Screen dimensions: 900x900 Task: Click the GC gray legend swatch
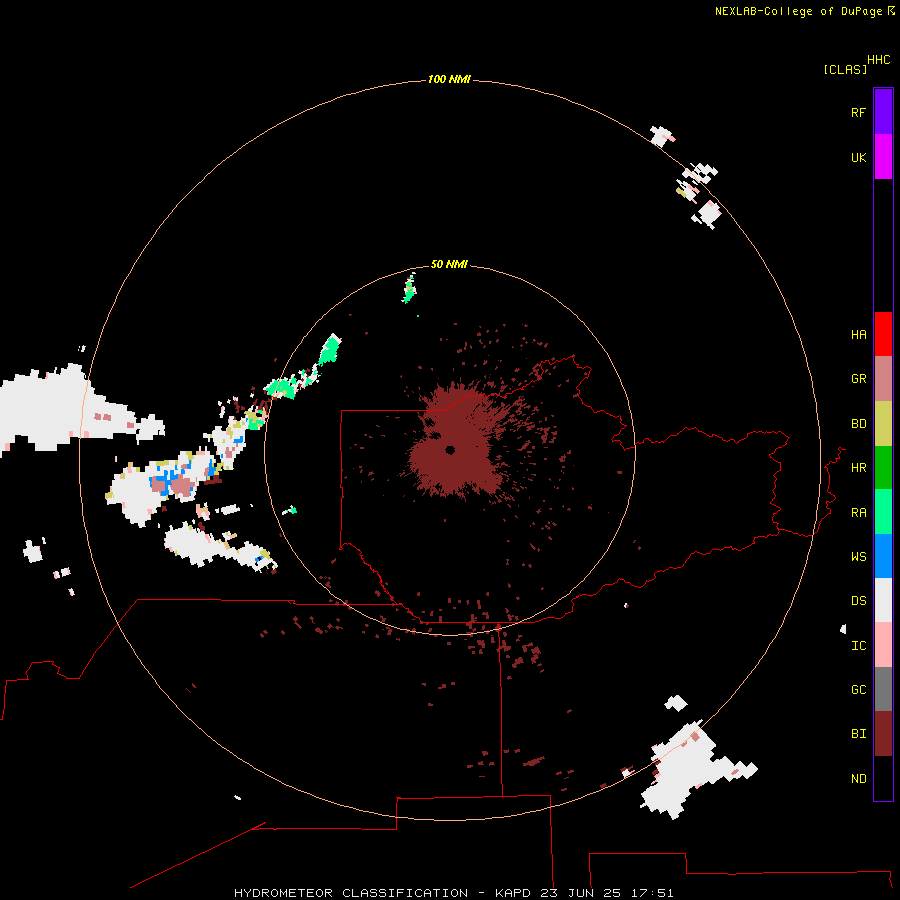click(x=883, y=689)
